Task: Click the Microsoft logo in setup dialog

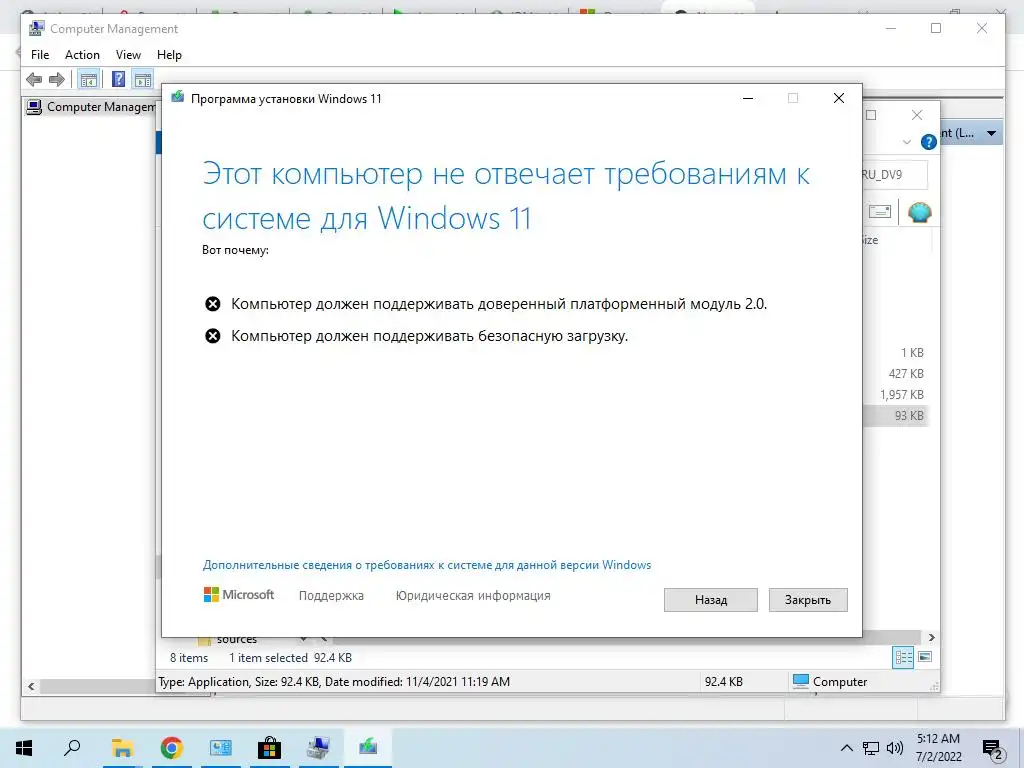Action: 239,594
